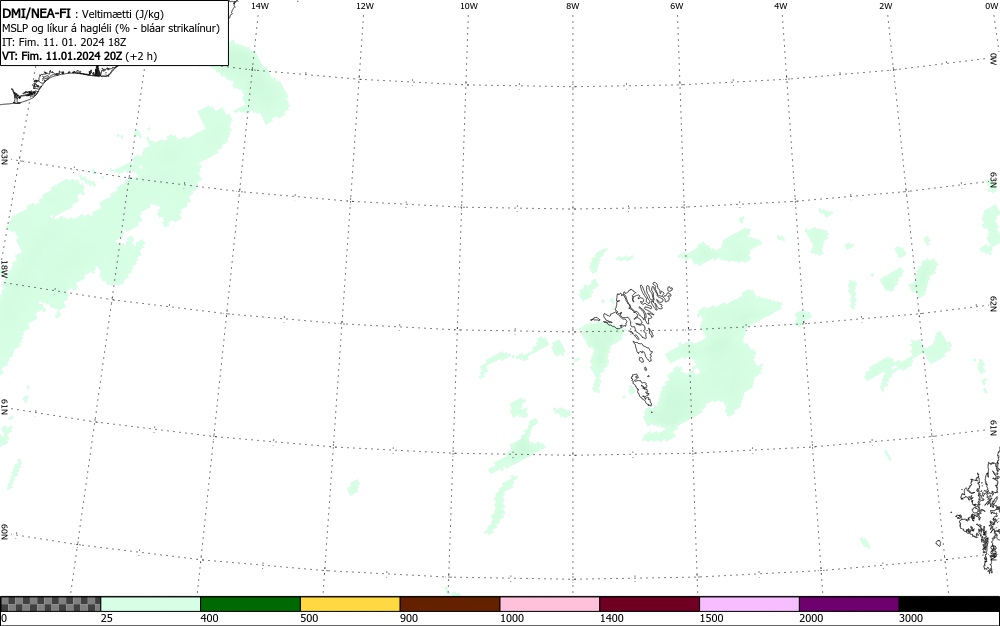Click the 10W longitude label
This screenshot has height=626, width=1000.
[x=469, y=6]
